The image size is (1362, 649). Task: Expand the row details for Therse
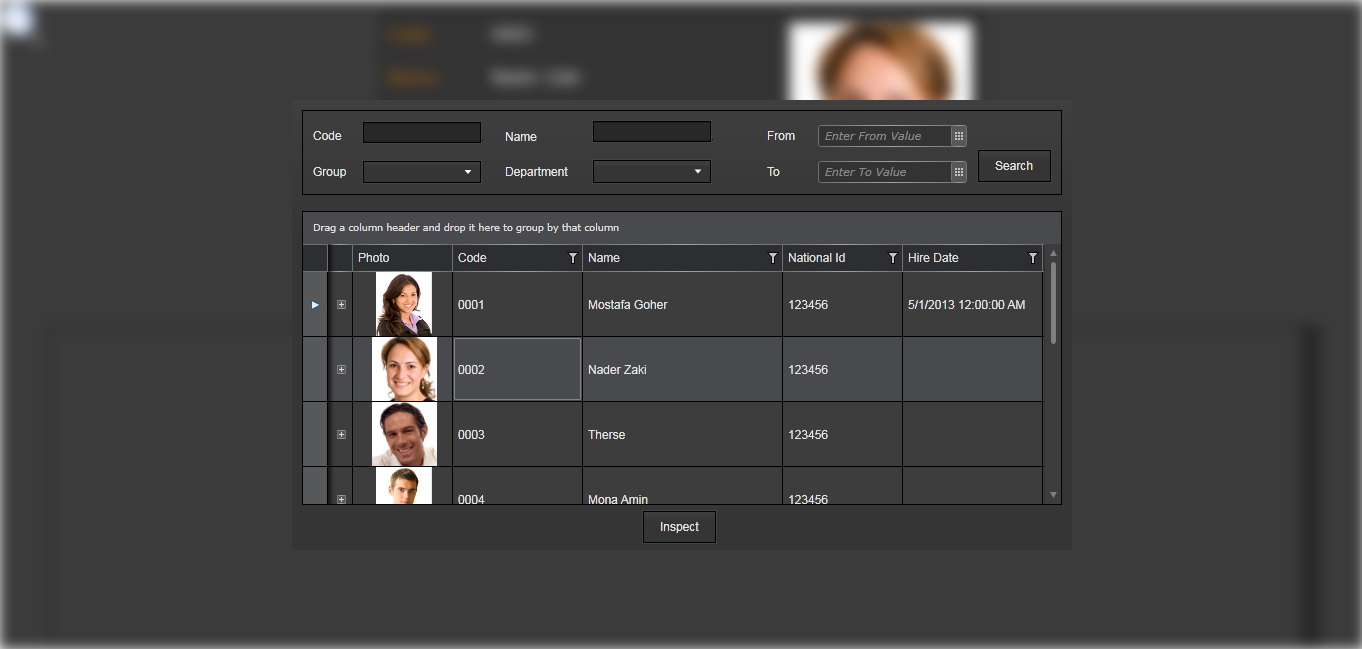(x=341, y=435)
